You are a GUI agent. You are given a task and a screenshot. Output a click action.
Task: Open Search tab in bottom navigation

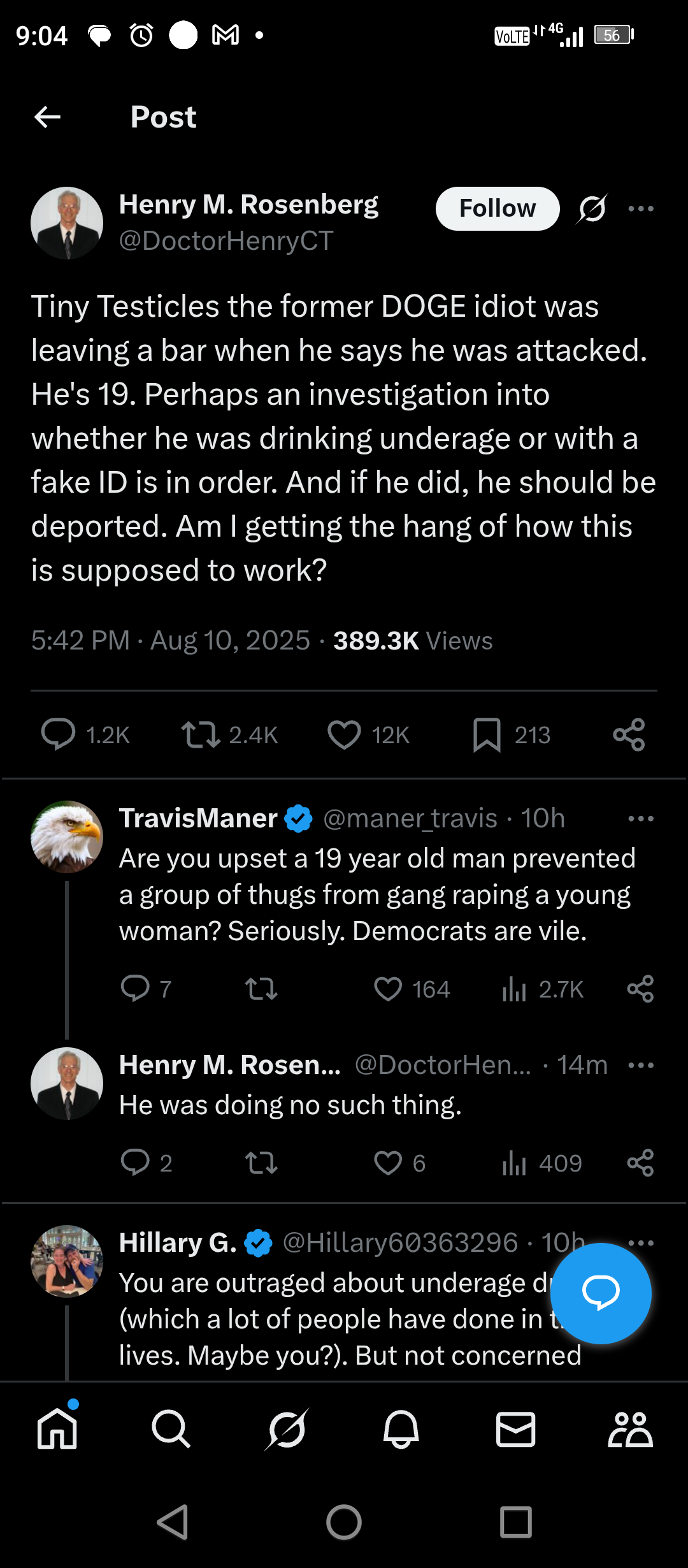coord(171,1429)
